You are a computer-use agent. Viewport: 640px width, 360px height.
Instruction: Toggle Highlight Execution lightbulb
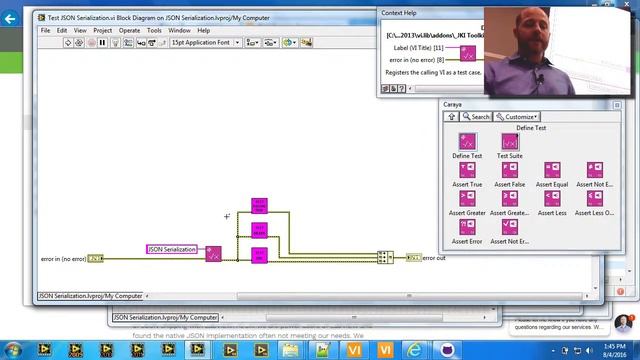tap(116, 42)
